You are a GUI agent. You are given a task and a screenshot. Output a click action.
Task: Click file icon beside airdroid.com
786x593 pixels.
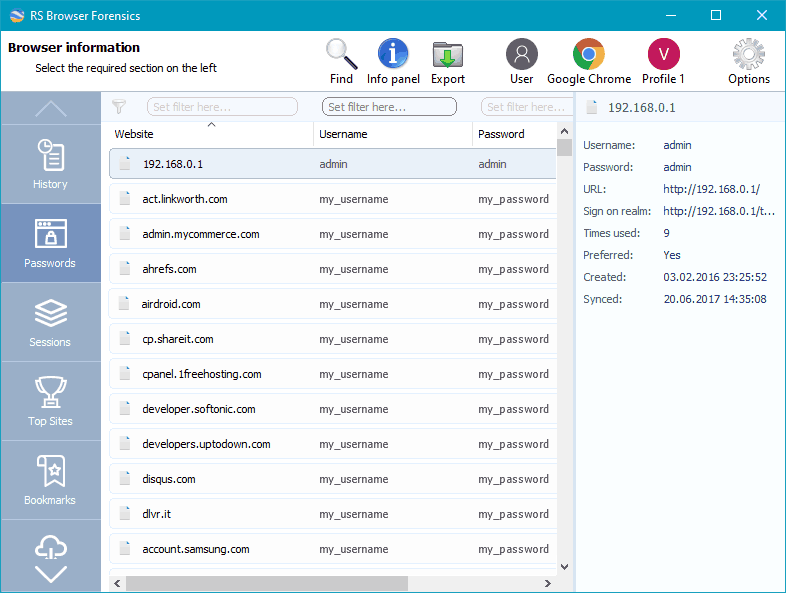124,303
